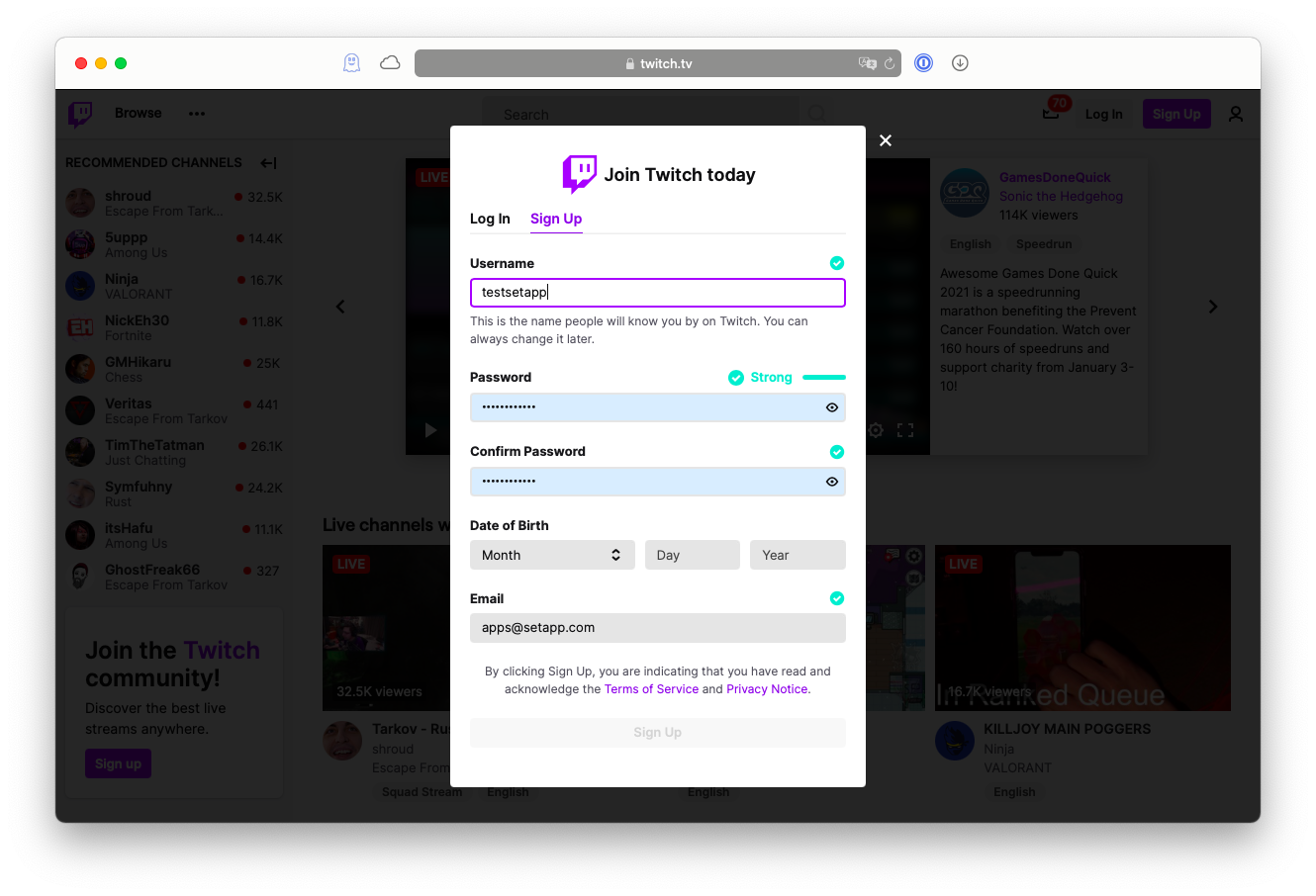1316x896 pixels.
Task: Open the Terms of Service link
Action: pyautogui.click(x=651, y=688)
